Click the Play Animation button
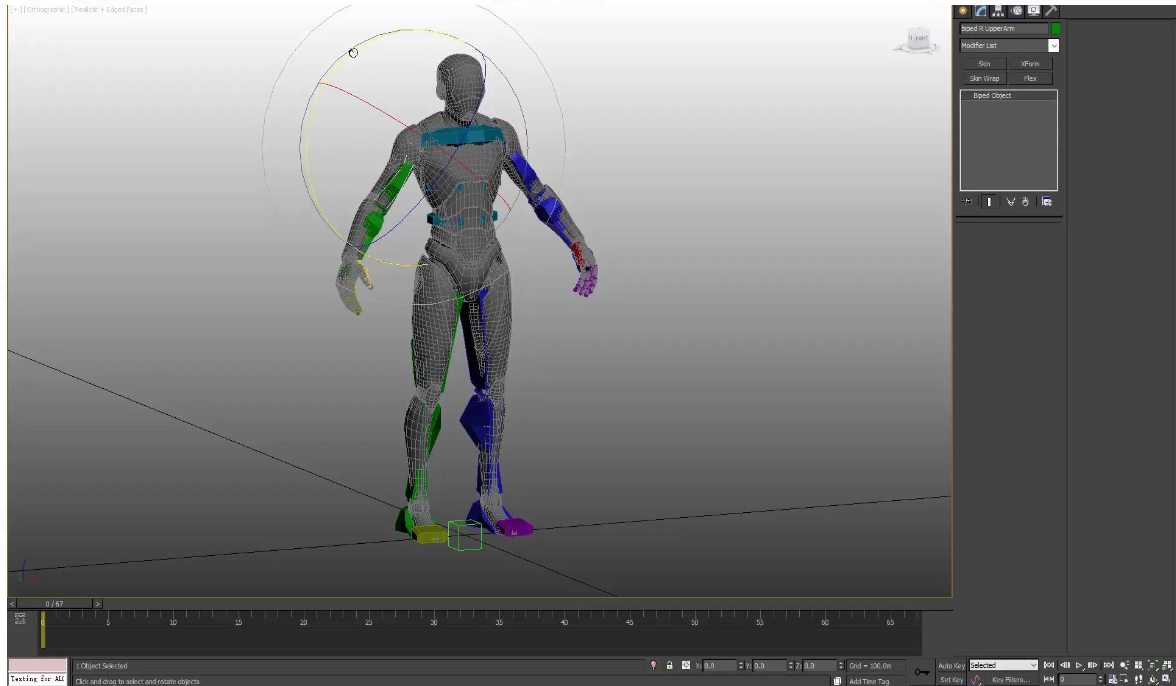This screenshot has width=1176, height=686. 1079,665
